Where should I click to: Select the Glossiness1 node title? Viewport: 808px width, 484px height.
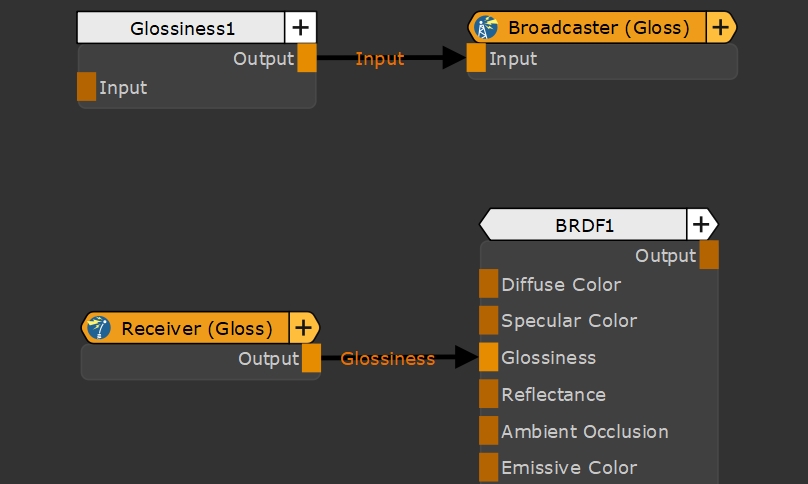tap(182, 28)
